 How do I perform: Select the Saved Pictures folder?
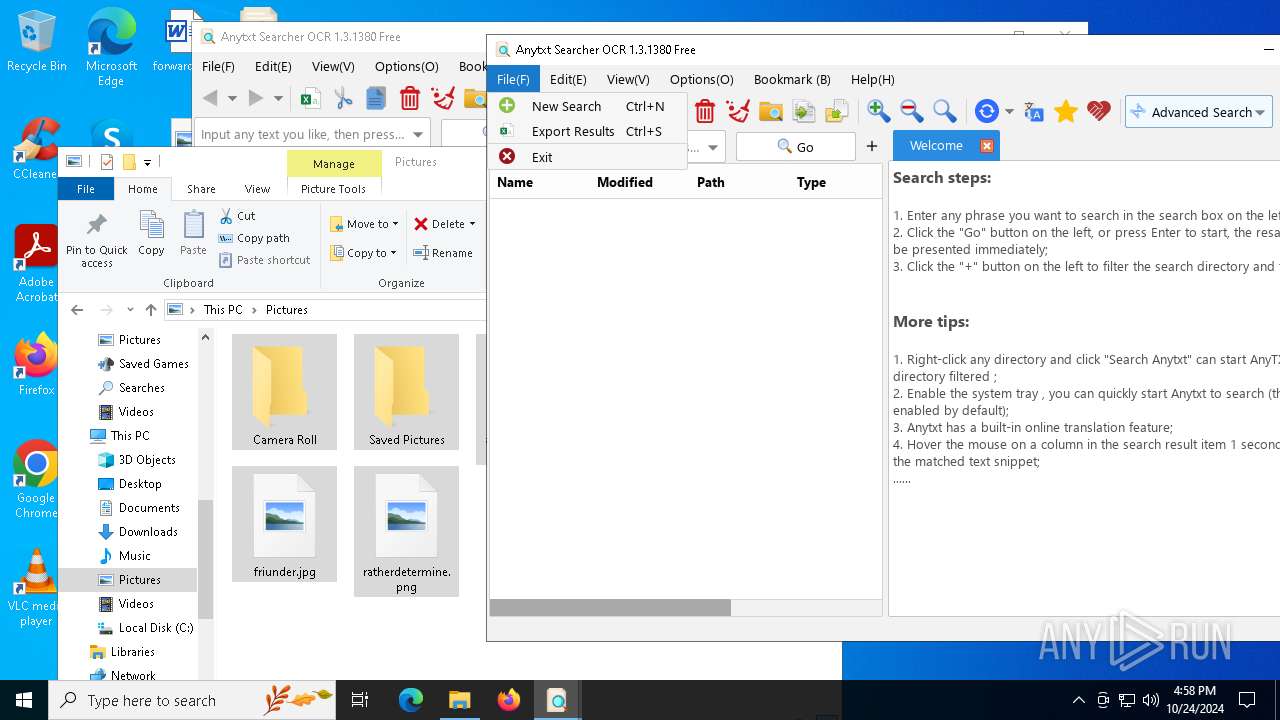pos(406,392)
